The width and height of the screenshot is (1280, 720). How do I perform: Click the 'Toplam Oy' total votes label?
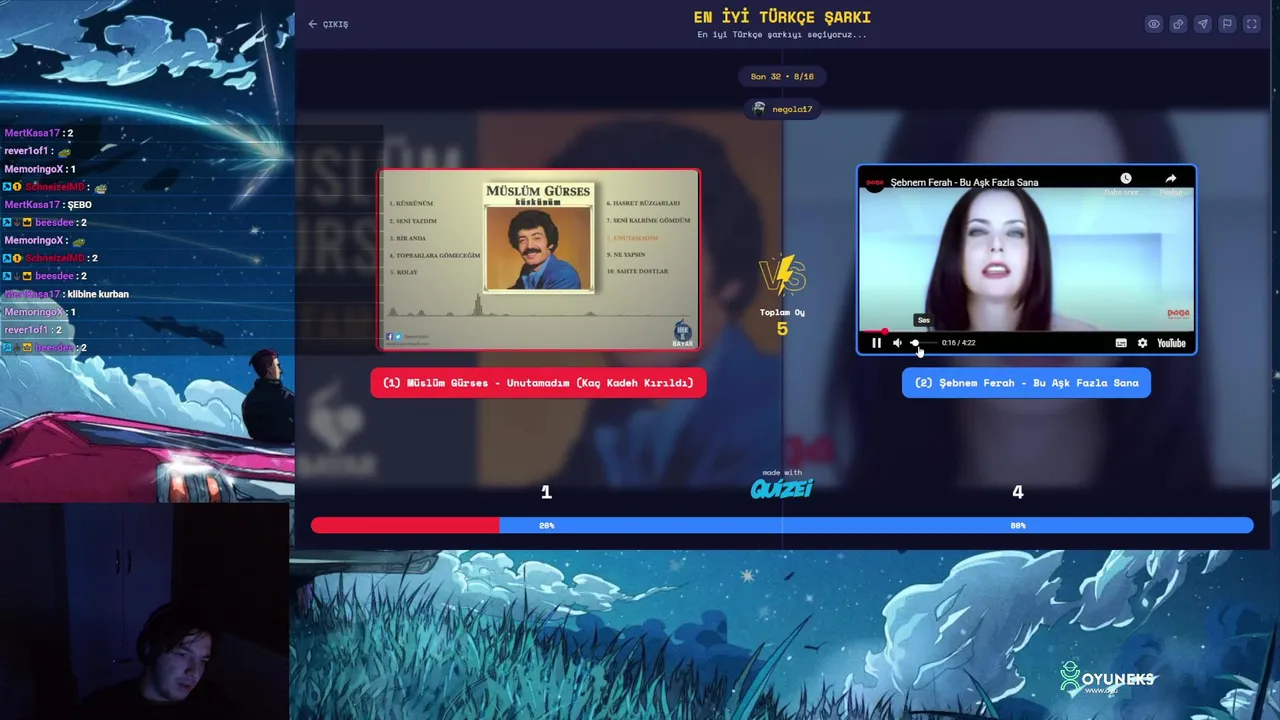click(782, 312)
